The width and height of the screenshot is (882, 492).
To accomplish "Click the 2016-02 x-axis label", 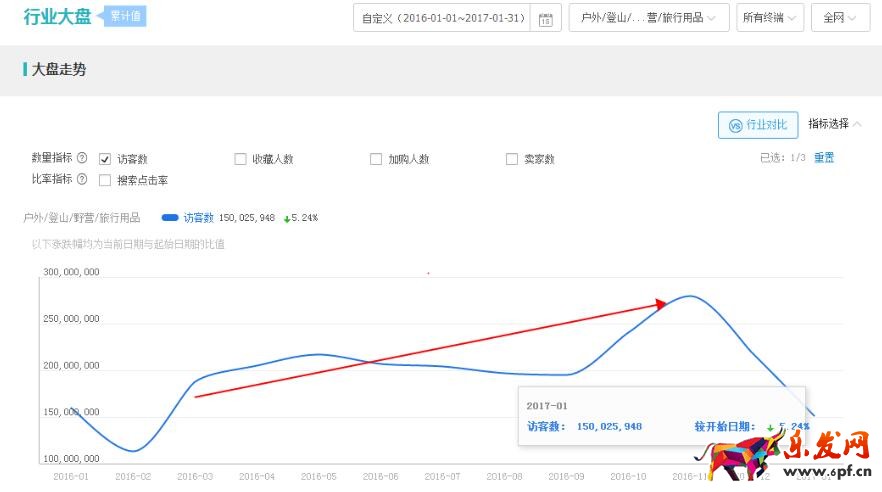I will click(133, 476).
